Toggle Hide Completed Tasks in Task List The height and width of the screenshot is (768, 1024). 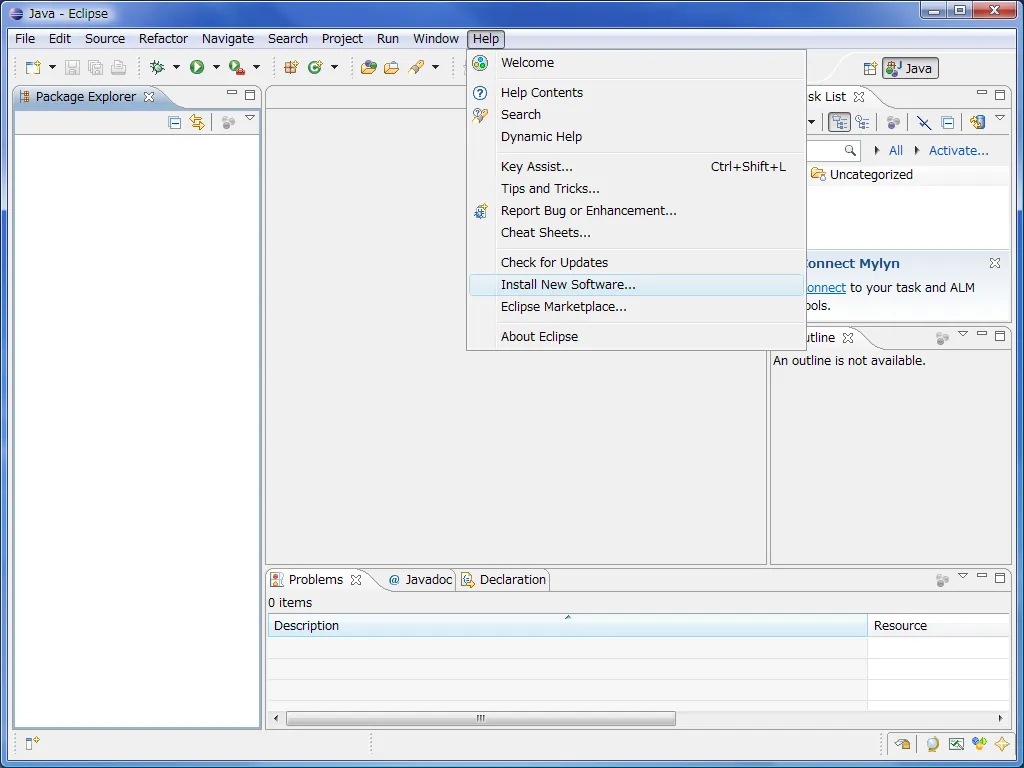coord(923,122)
